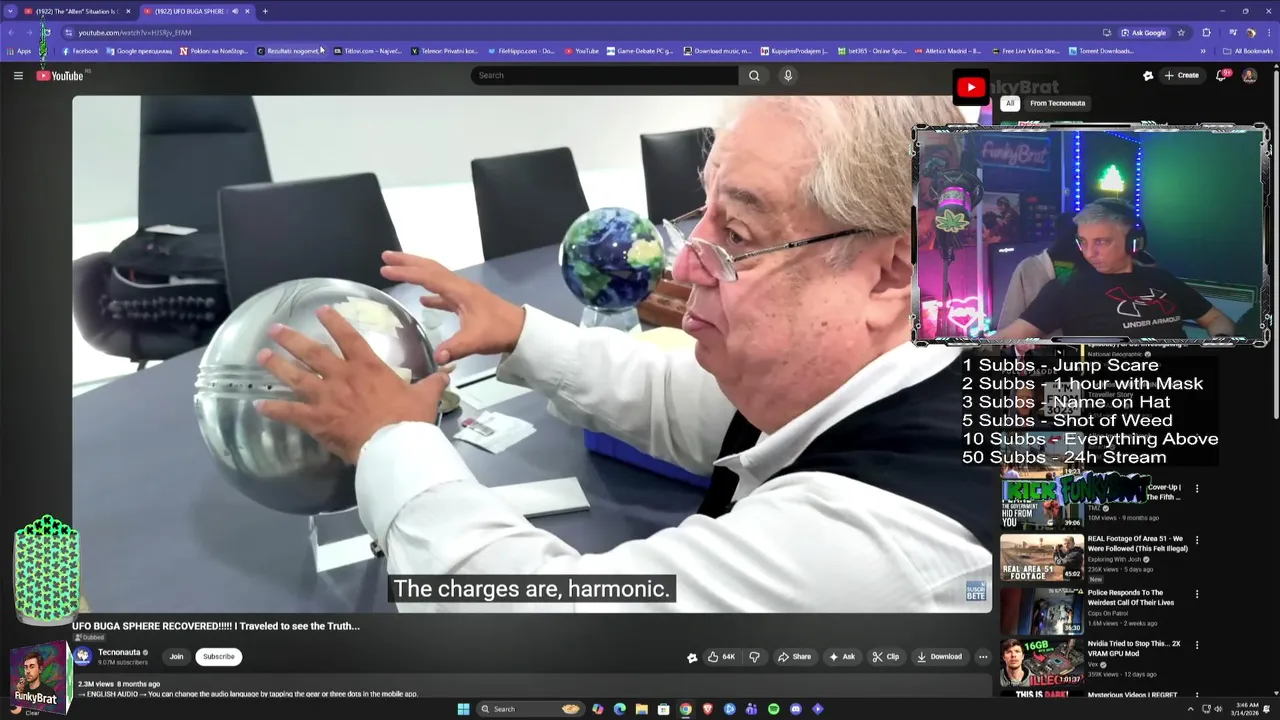Open the YouTube account avatar menu
The image size is (1280, 720).
click(1249, 75)
